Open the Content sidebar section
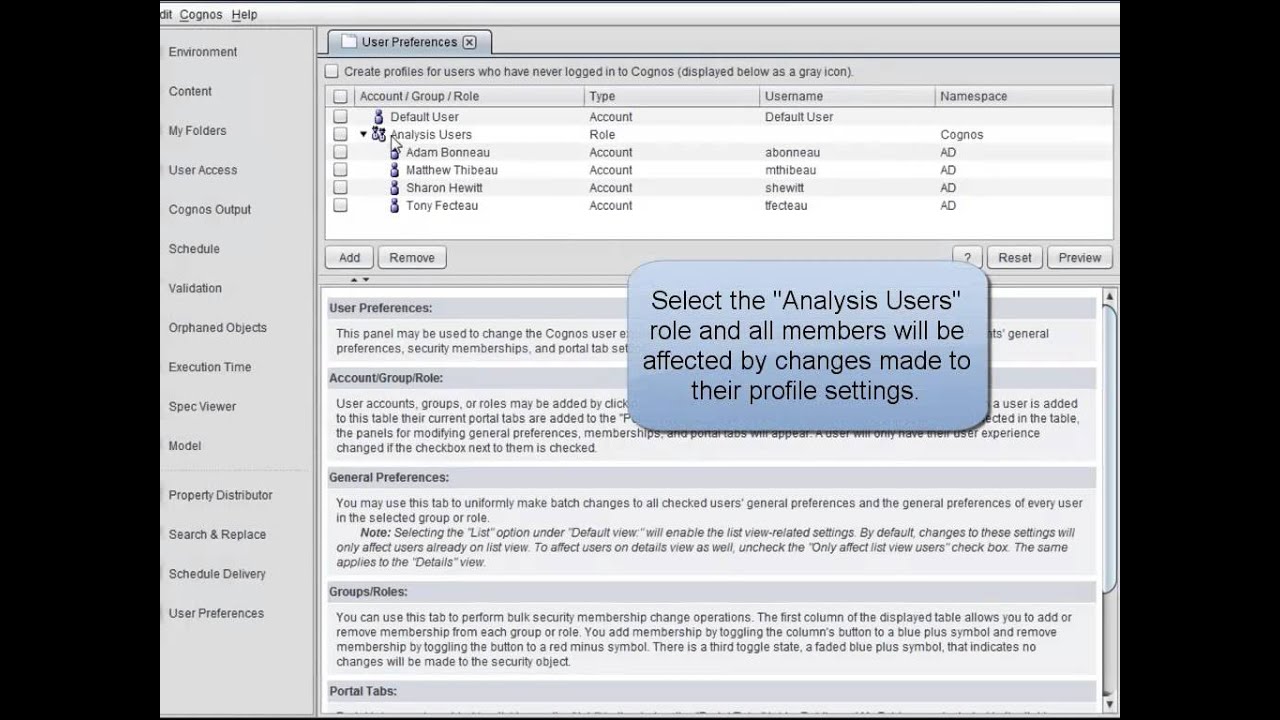The width and height of the screenshot is (1280, 720). (190, 91)
